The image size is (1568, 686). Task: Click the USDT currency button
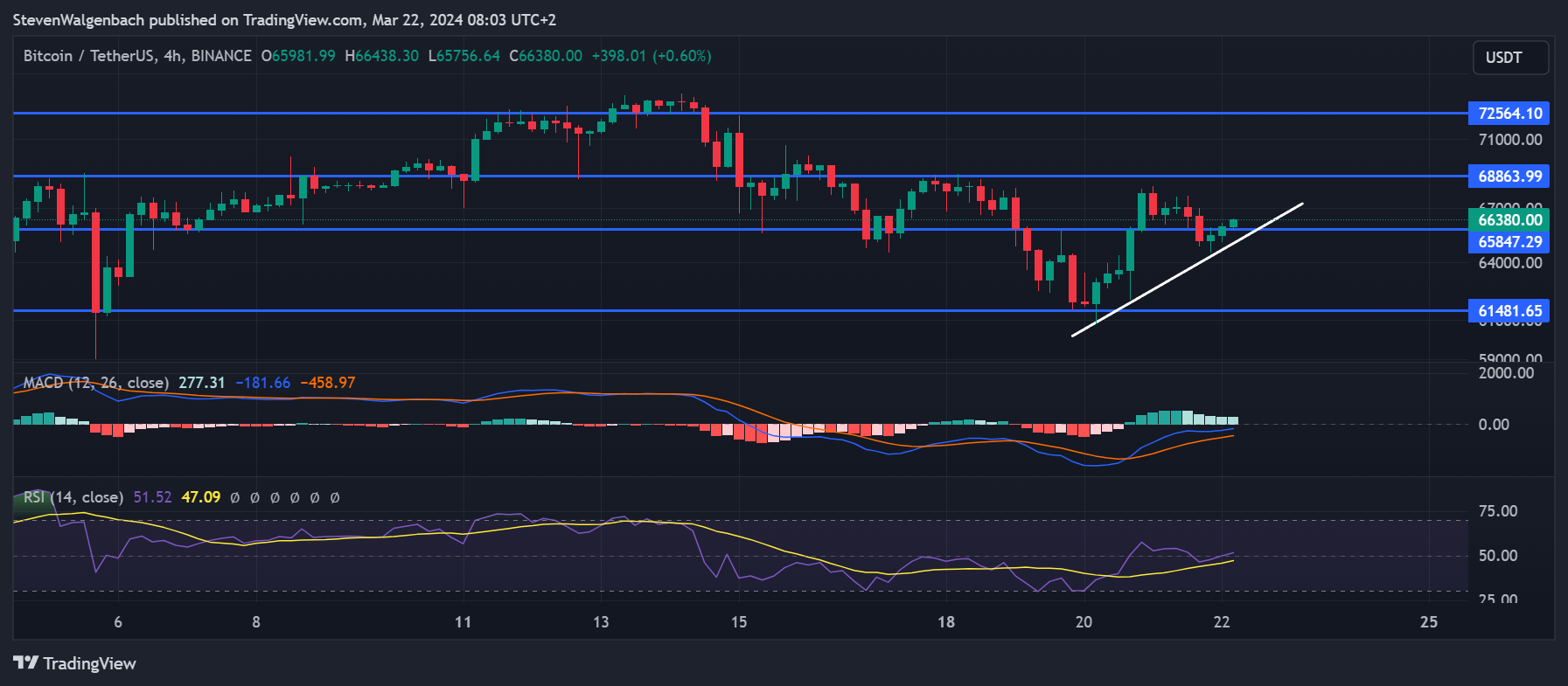1510,58
